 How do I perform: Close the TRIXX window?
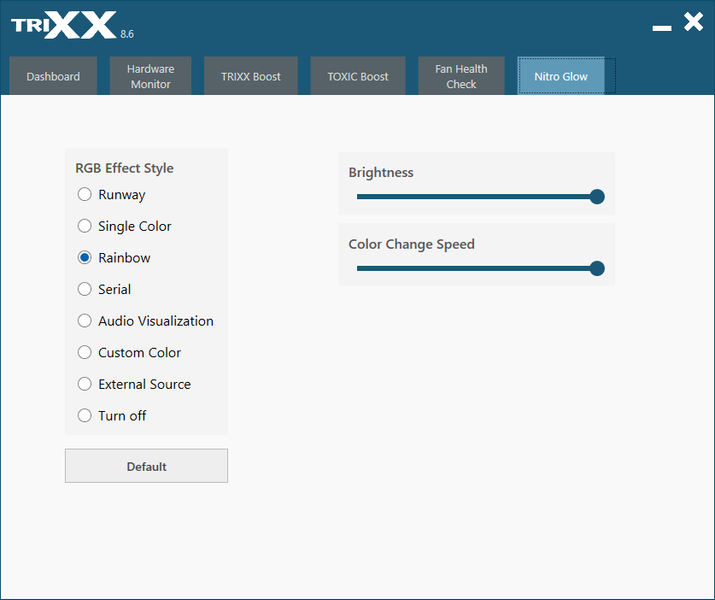pyautogui.click(x=693, y=21)
